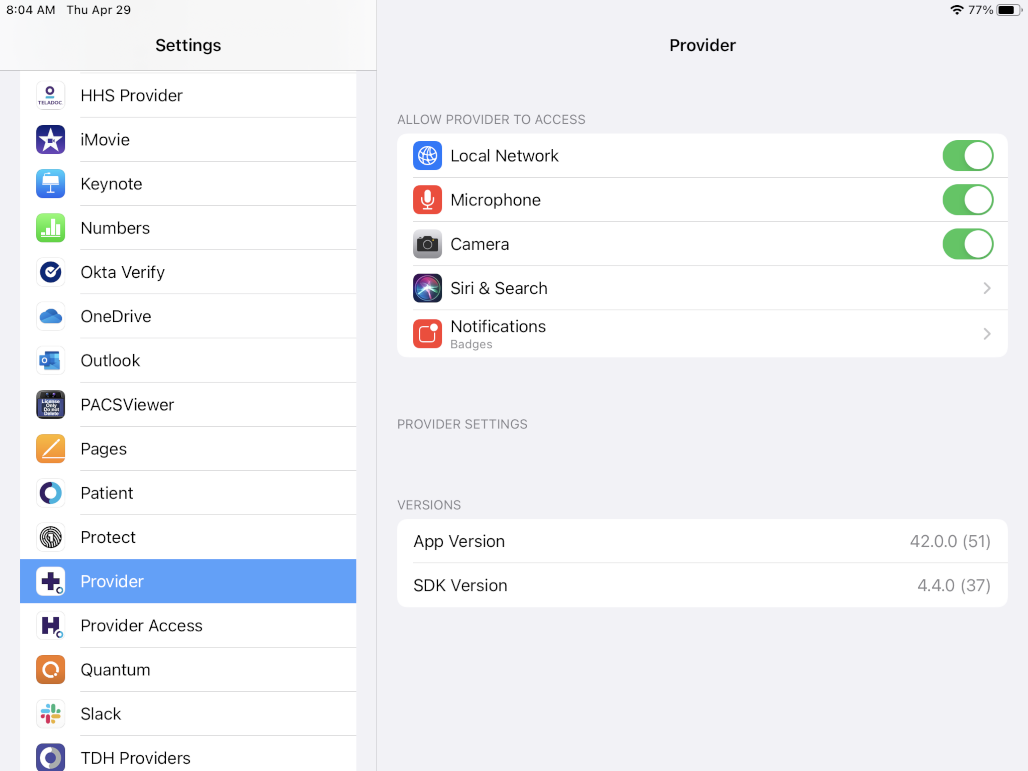Image resolution: width=1028 pixels, height=771 pixels.
Task: Open Slack settings label
Action: coord(101,714)
